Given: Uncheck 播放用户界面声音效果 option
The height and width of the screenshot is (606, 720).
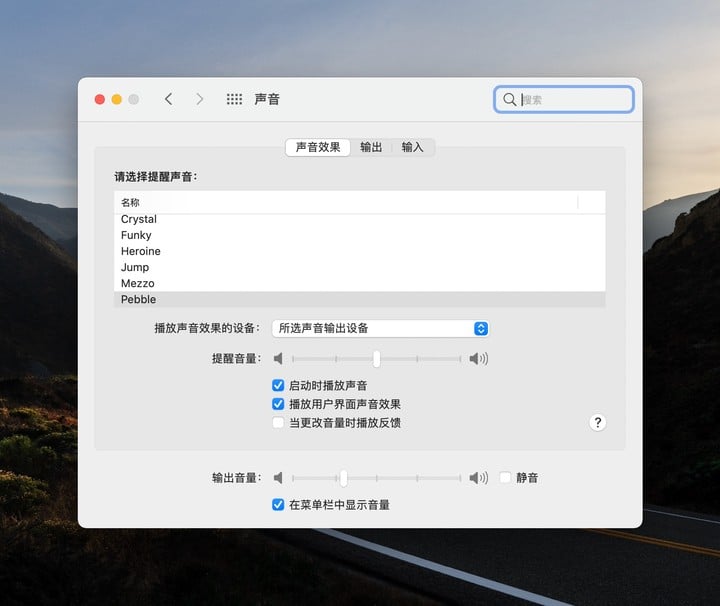Looking at the screenshot, I should click(278, 404).
